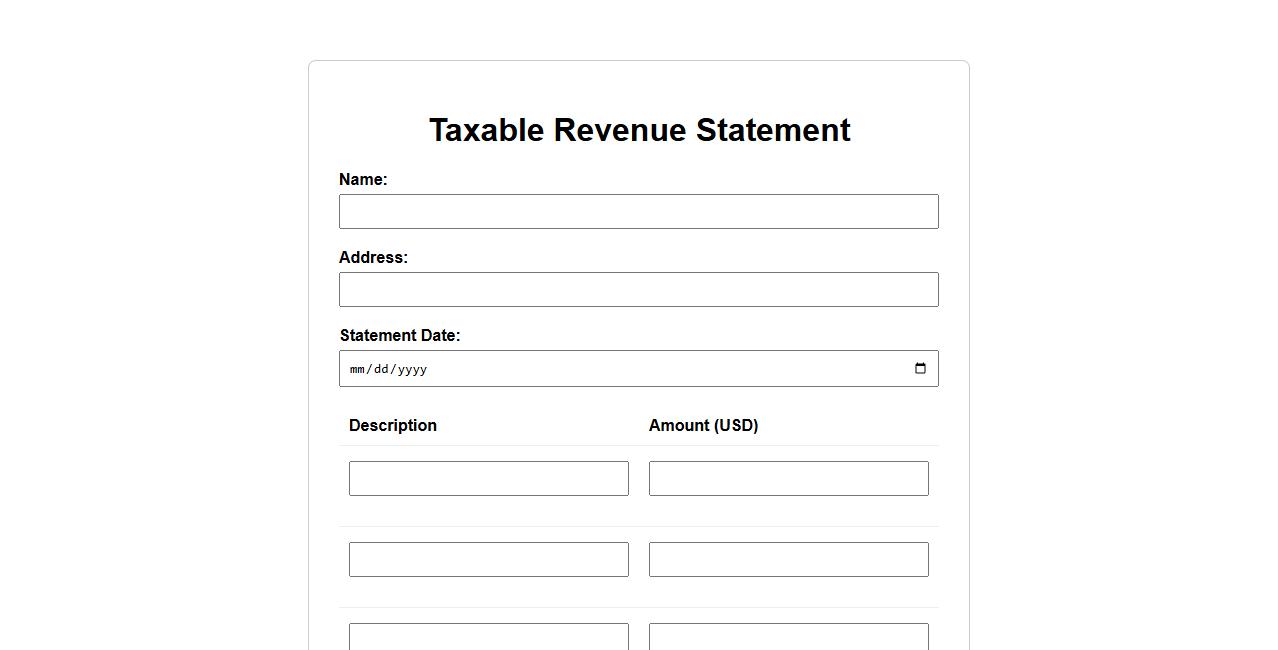Focus the second row Amount input

788,560
